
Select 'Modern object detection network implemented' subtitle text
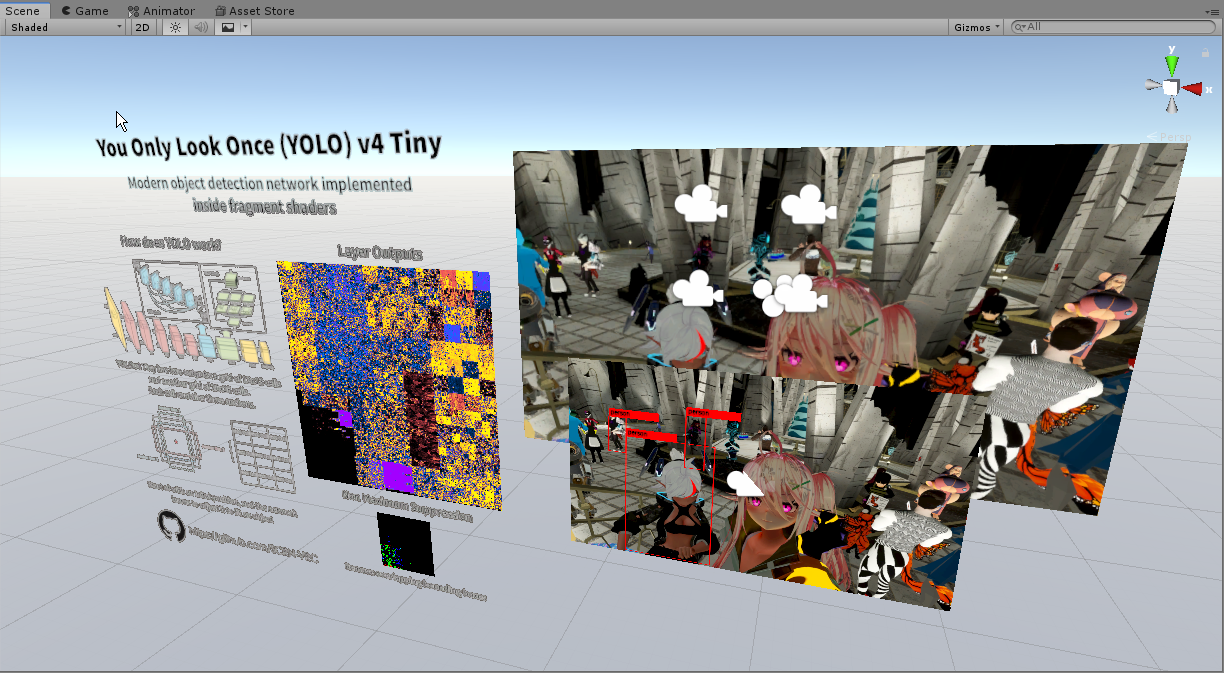[x=270, y=184]
